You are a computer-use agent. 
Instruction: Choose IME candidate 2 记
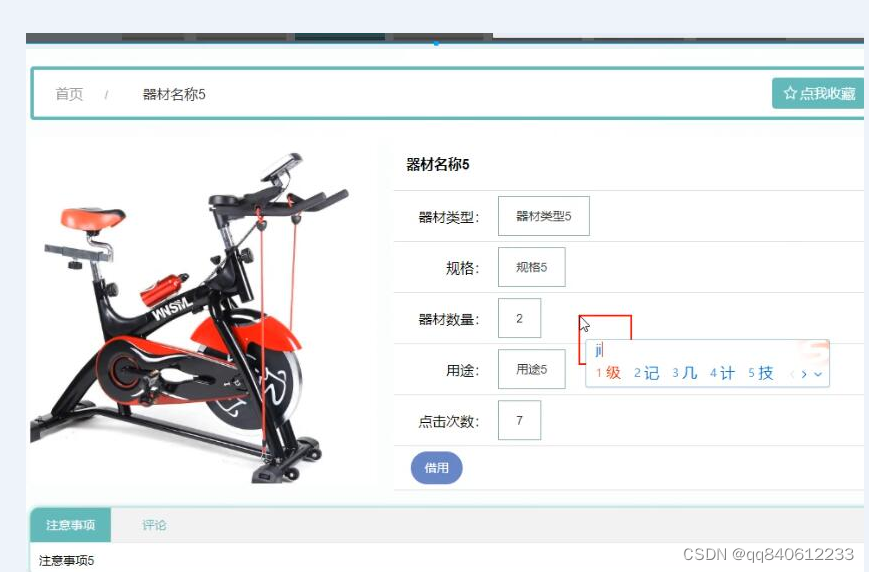(x=646, y=372)
